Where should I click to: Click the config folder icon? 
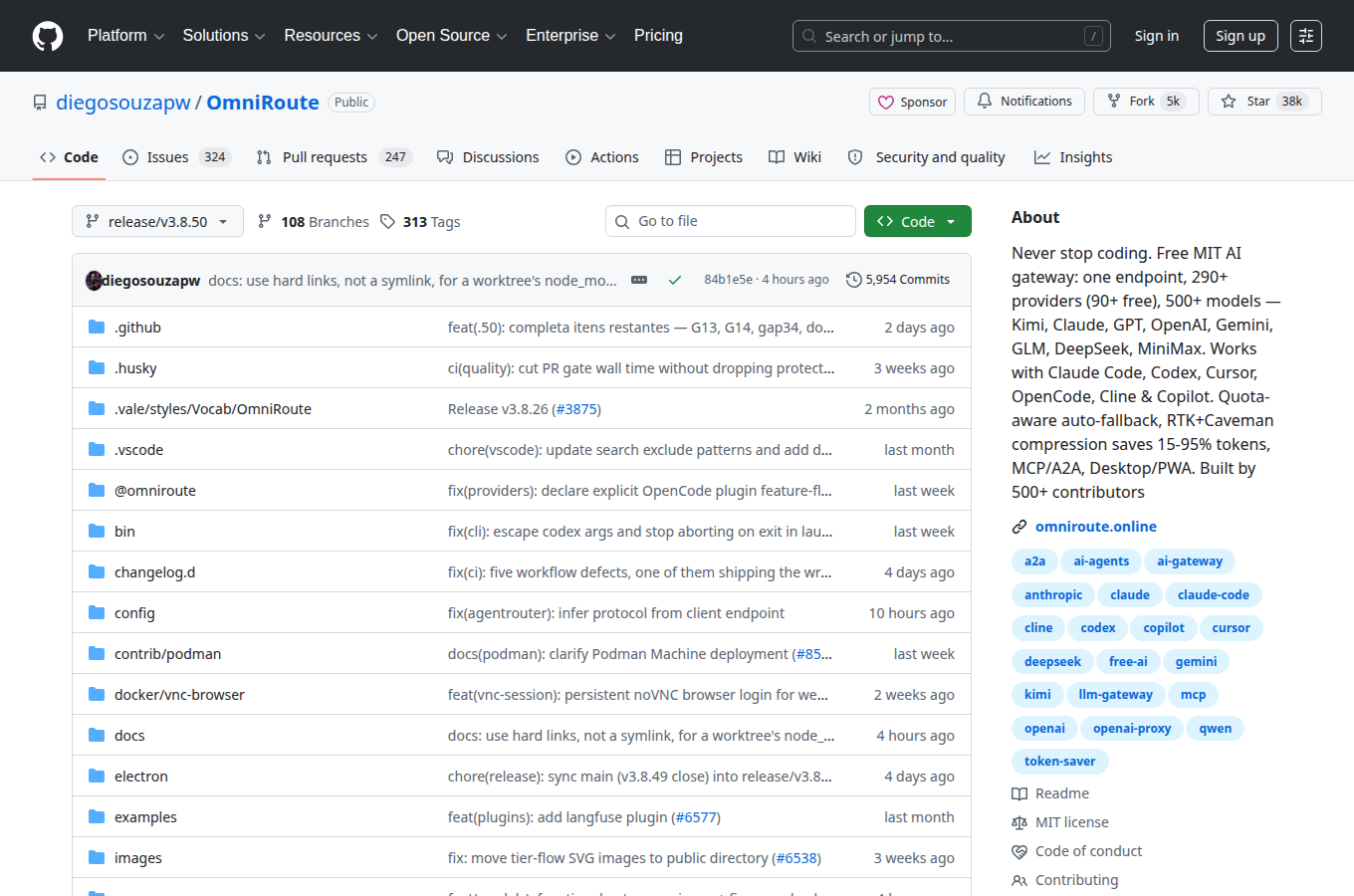coord(97,612)
